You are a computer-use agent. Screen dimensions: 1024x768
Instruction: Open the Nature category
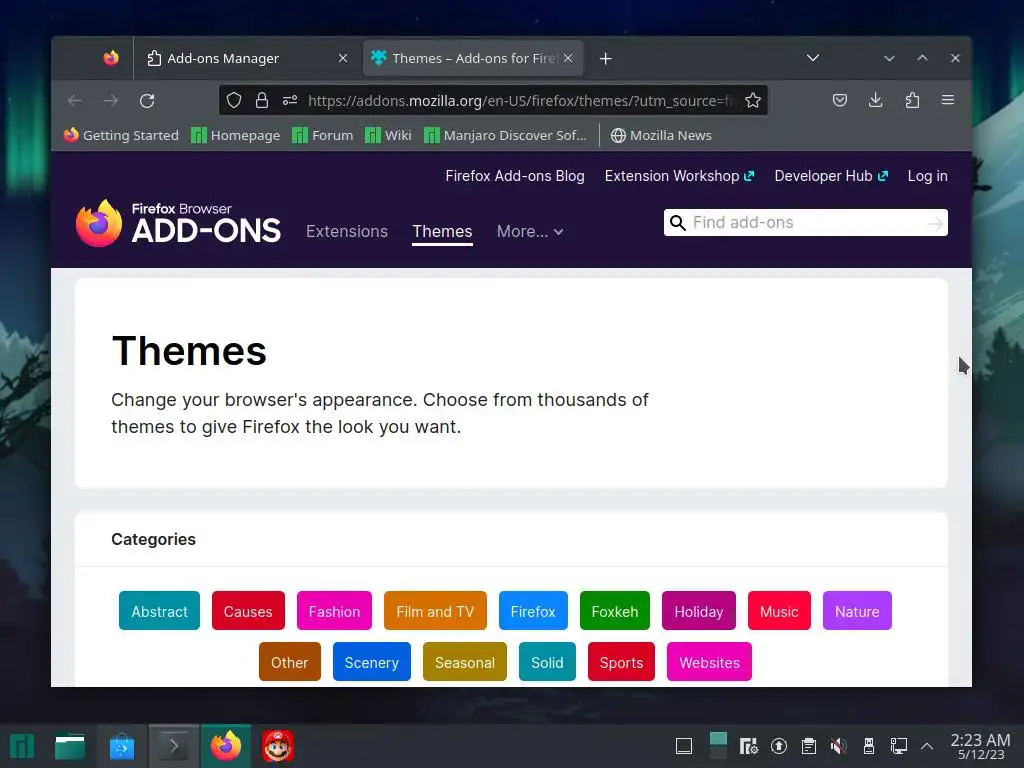857,611
